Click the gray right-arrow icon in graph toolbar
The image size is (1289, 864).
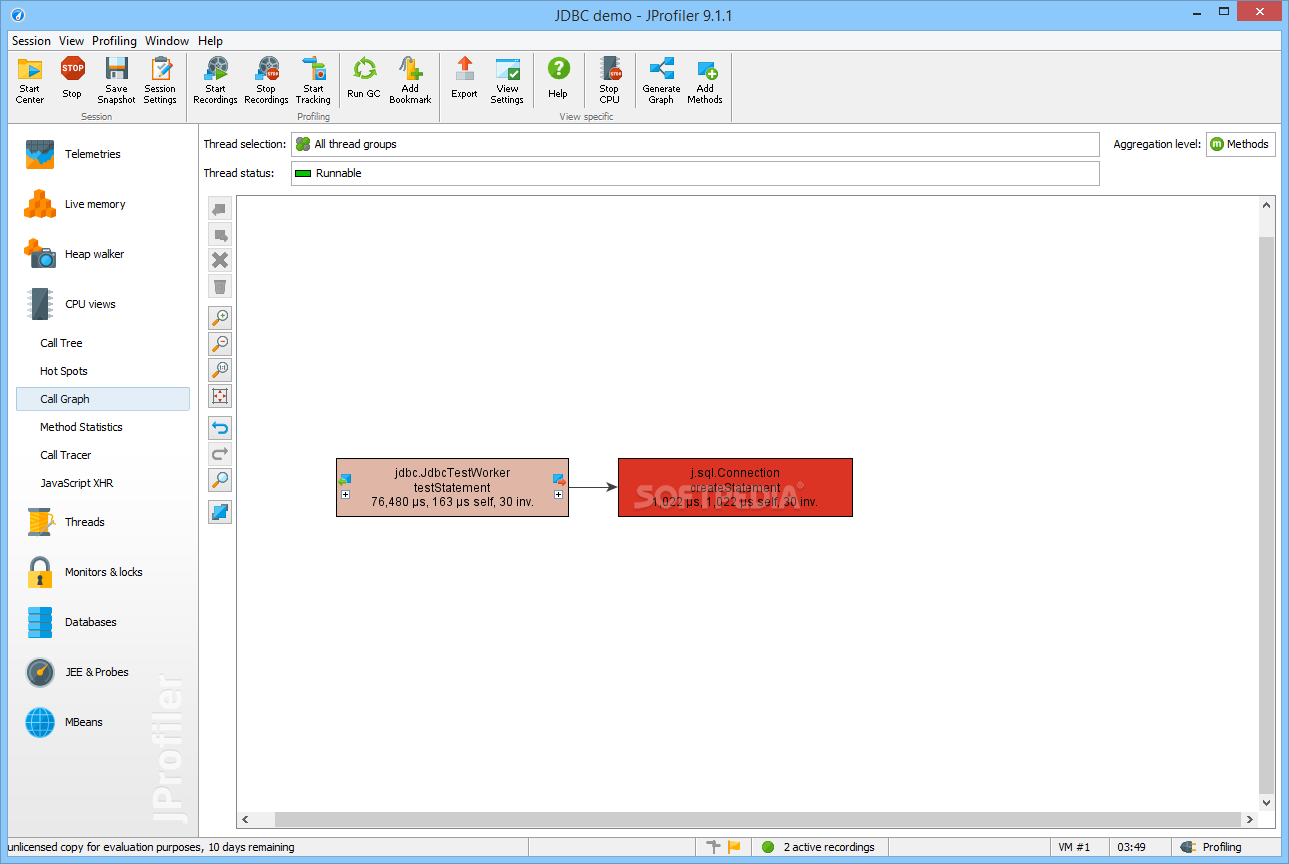tap(220, 234)
